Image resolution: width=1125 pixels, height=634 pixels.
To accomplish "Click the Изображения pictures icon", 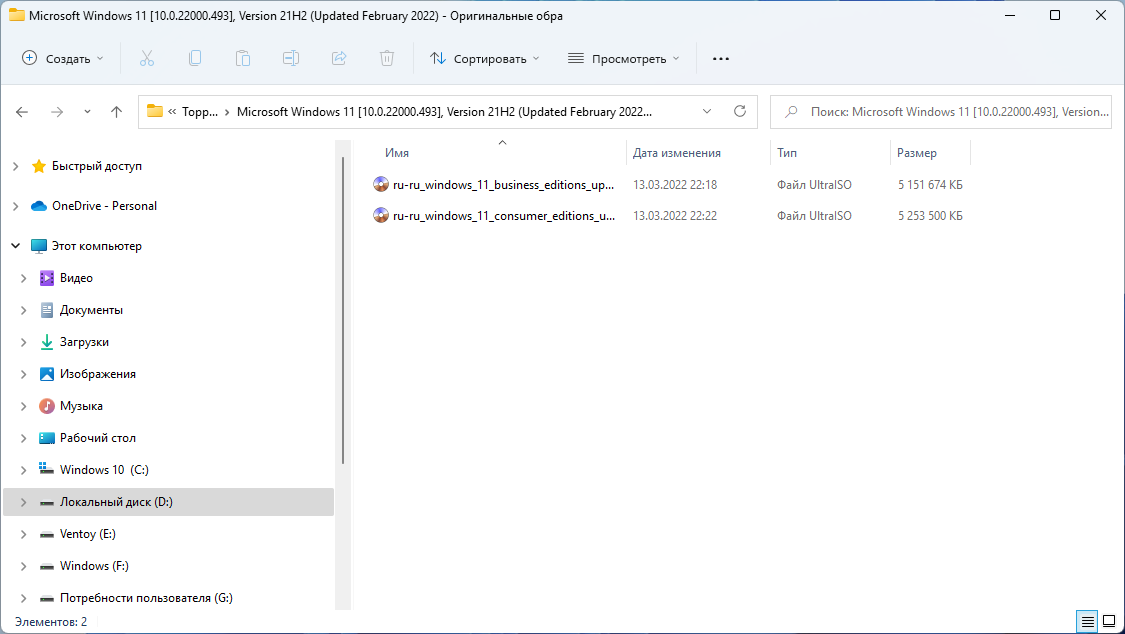I will coord(47,374).
